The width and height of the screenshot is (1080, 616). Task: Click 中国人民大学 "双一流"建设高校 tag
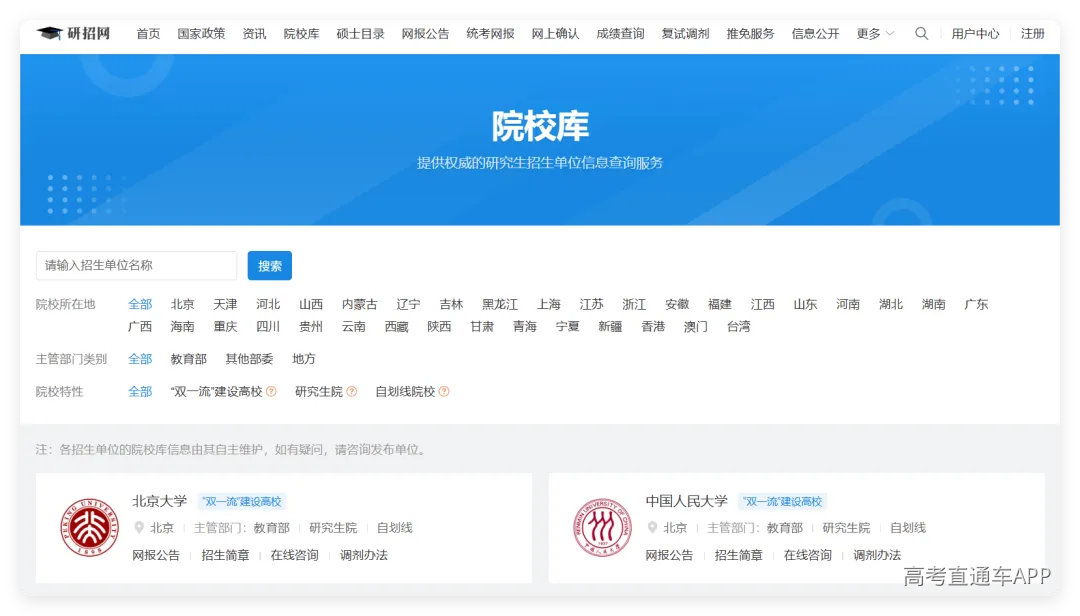pos(782,502)
